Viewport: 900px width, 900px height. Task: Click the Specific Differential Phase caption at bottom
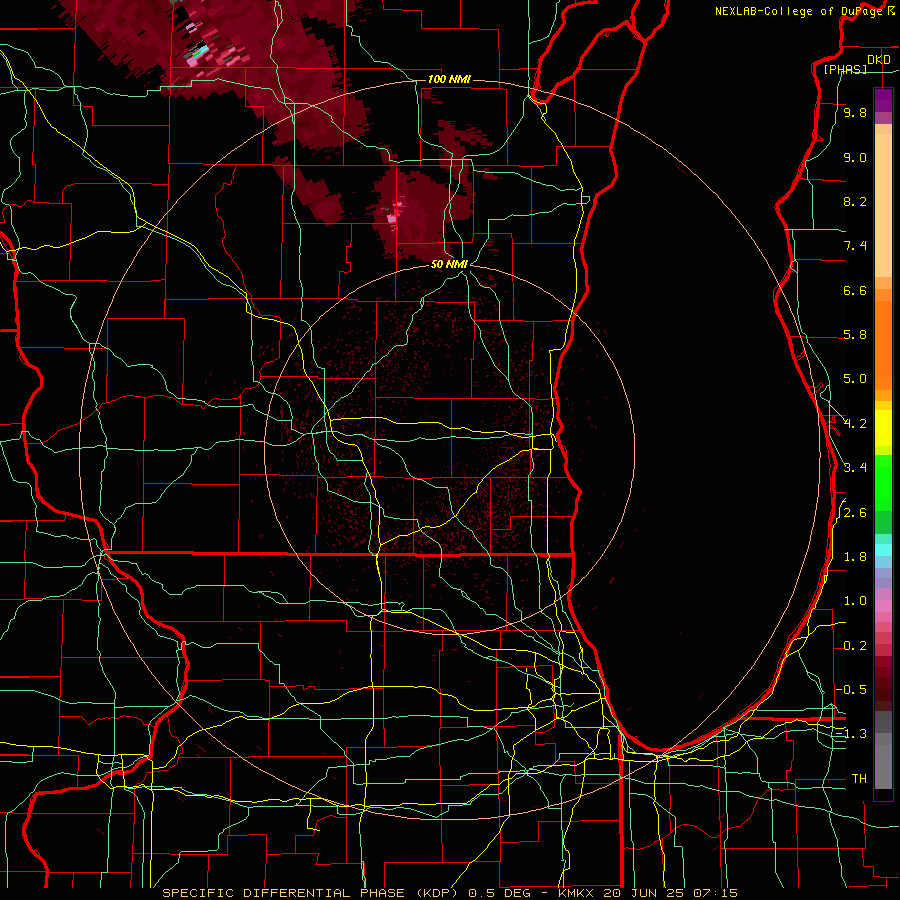click(449, 893)
